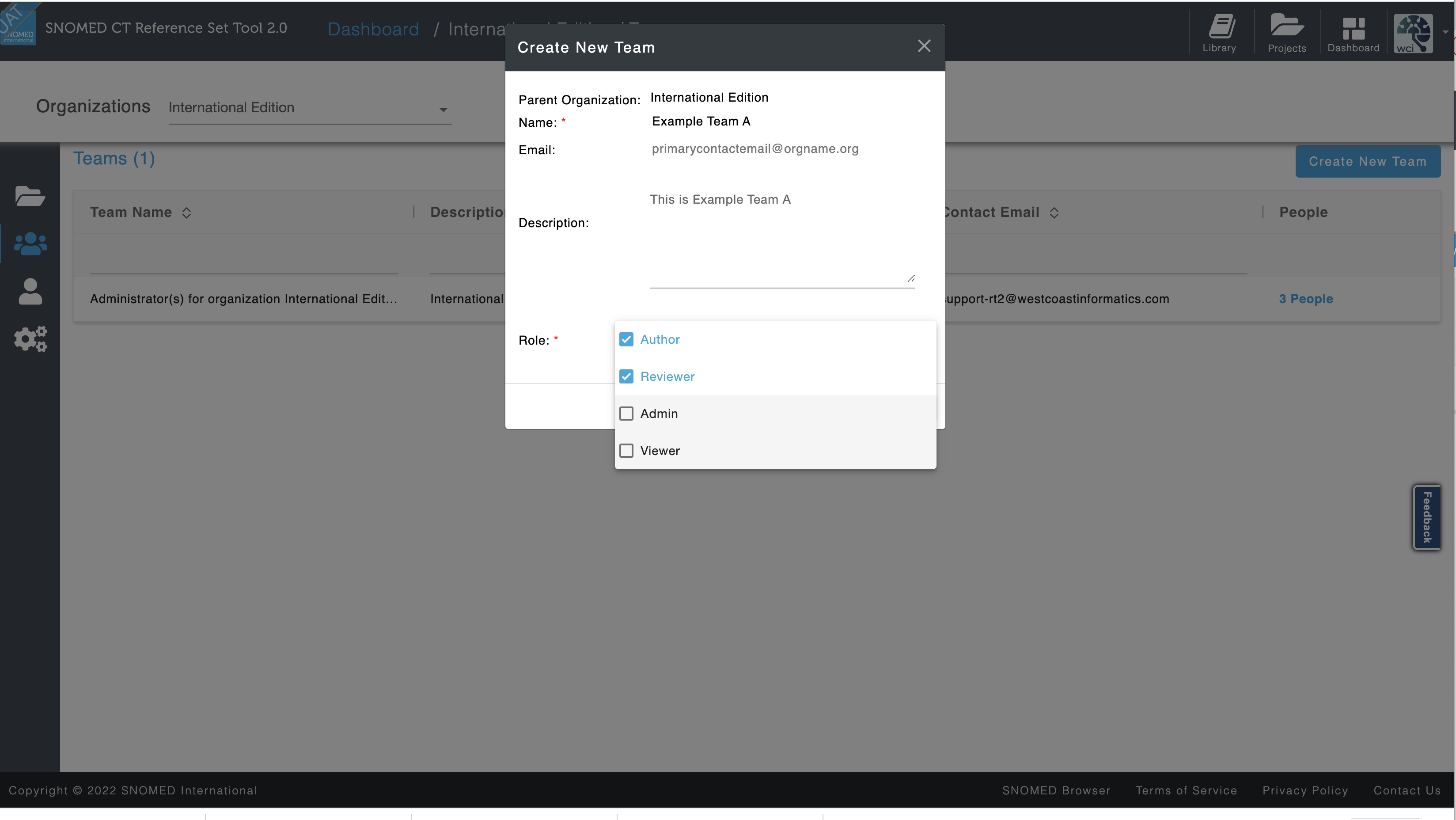
Task: Select the Administrator(s) for organization team row
Action: coord(757,299)
